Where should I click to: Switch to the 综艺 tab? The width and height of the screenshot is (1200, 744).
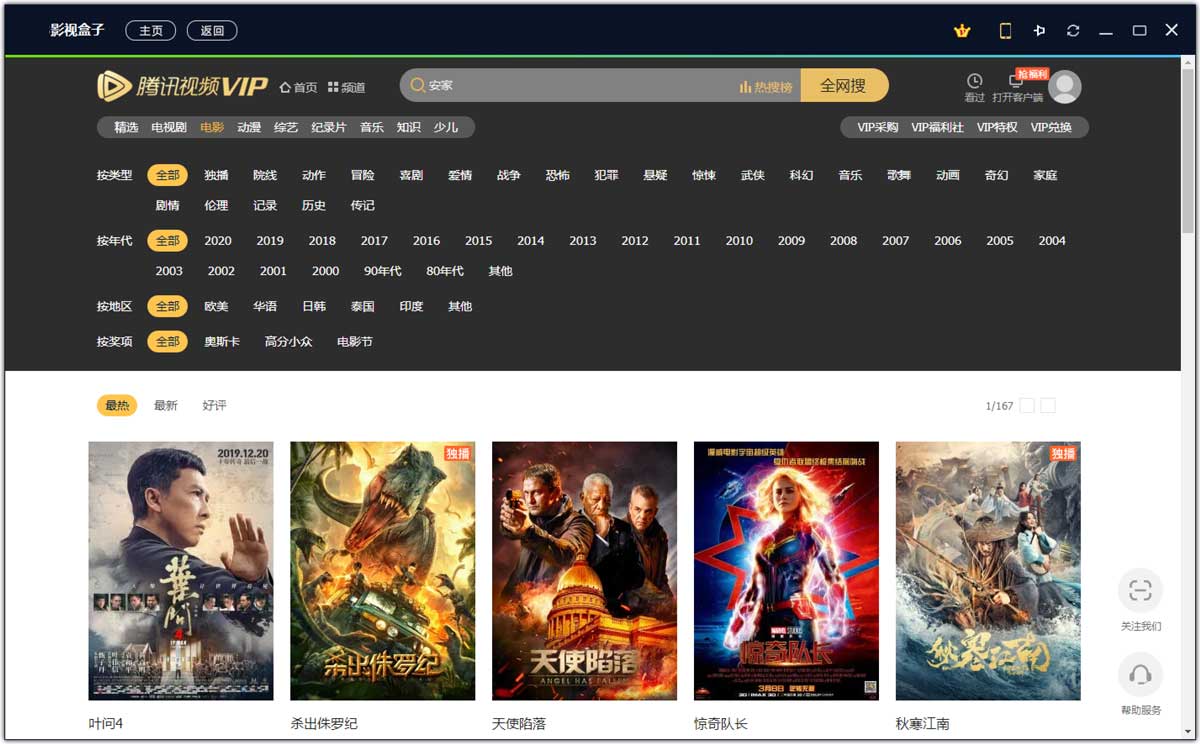click(x=286, y=127)
